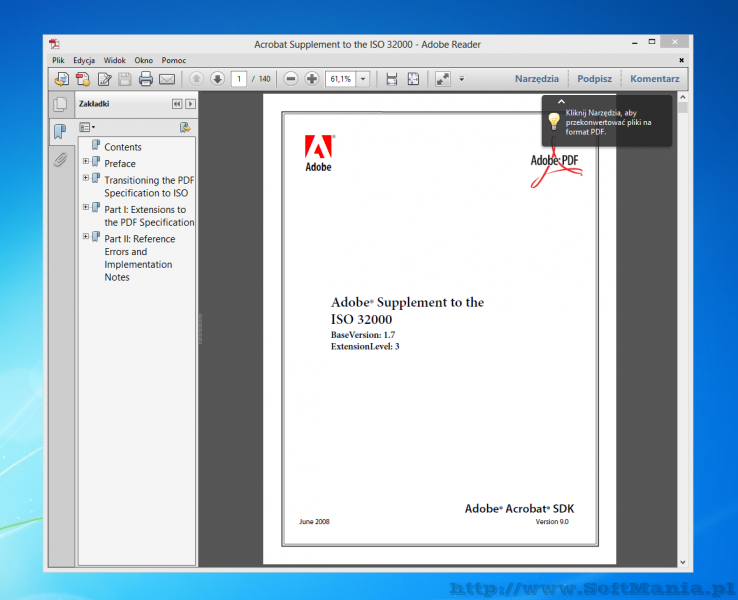This screenshot has width=738, height=600.
Task: Expand Part II: Reference Errors node
Action: [86, 236]
